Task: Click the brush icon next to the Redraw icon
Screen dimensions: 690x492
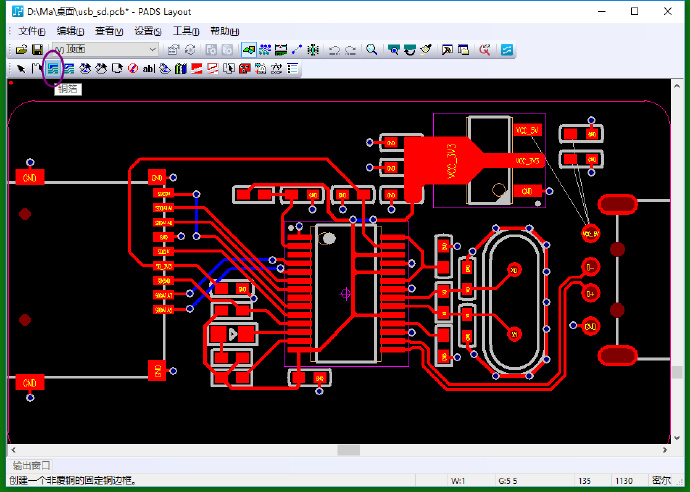Action: [x=426, y=50]
